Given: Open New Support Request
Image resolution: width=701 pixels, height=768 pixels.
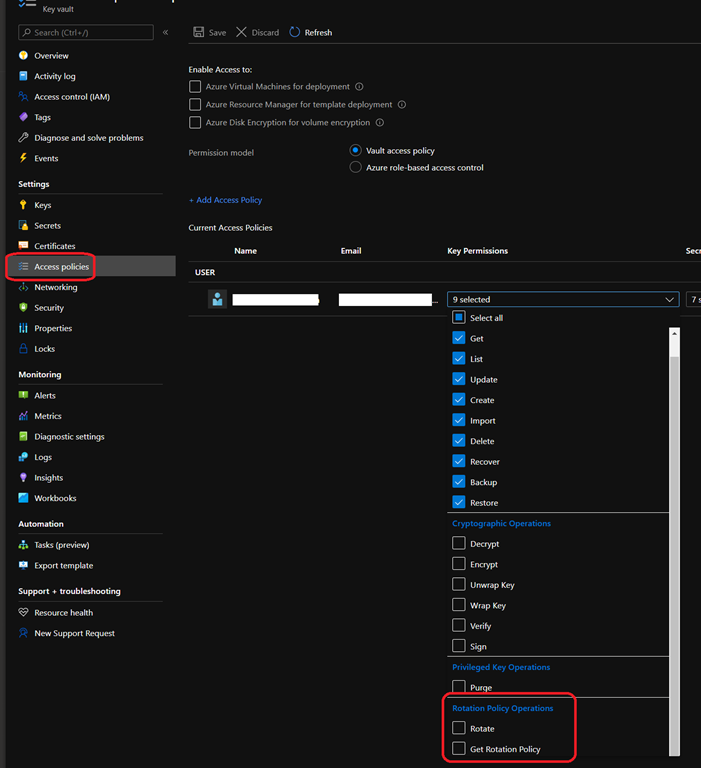Looking at the screenshot, I should pos(74,634).
